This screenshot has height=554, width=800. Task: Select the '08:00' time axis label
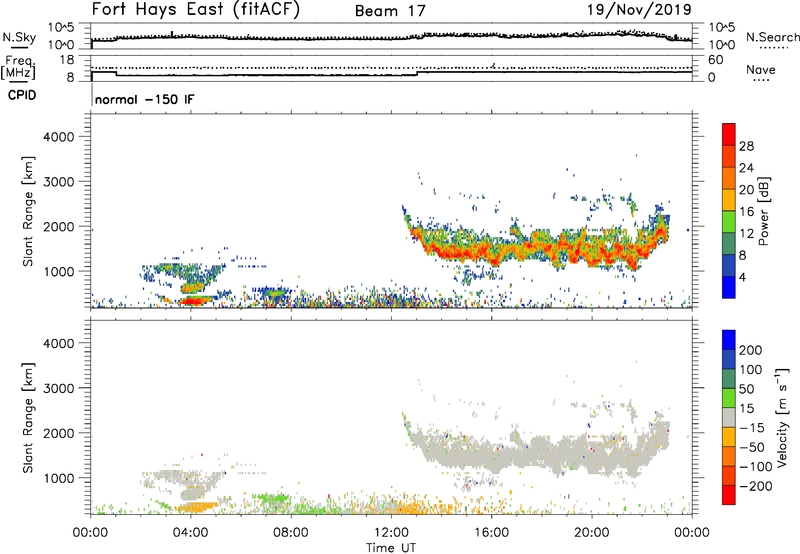[291, 533]
